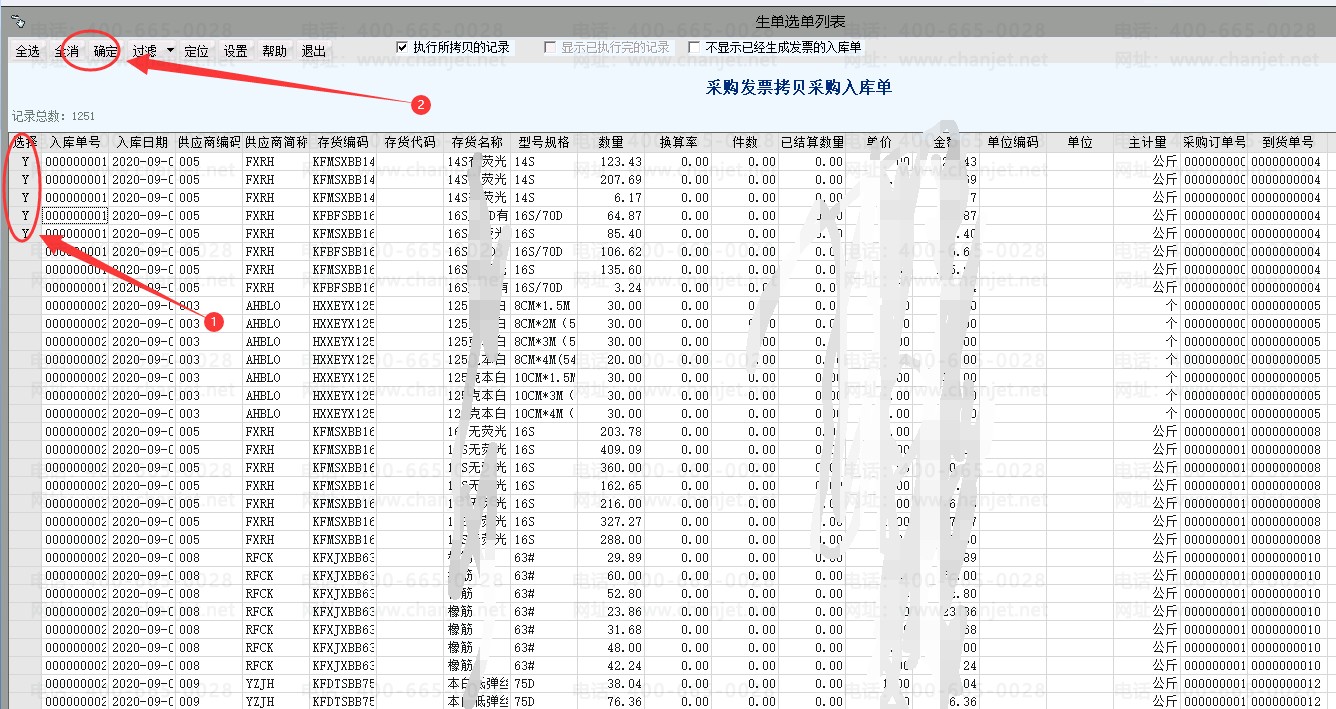The height and width of the screenshot is (709, 1336).
Task: Click the 入库日期 column header
Action: 142,143
